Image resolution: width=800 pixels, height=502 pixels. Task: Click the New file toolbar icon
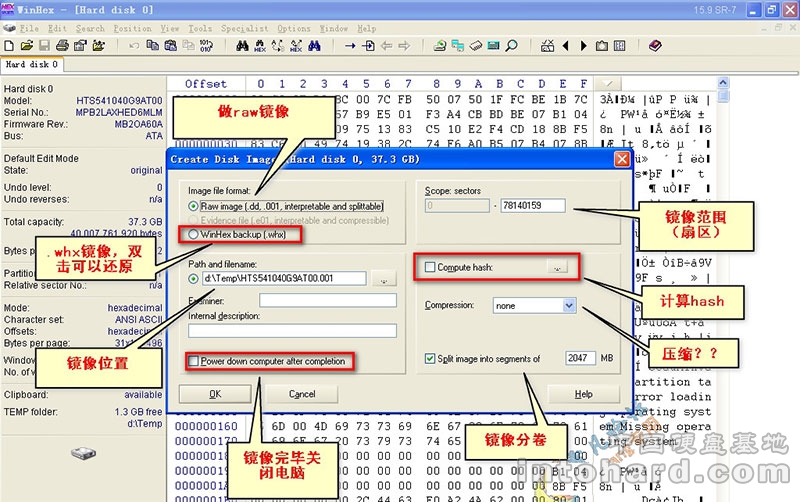(9, 46)
